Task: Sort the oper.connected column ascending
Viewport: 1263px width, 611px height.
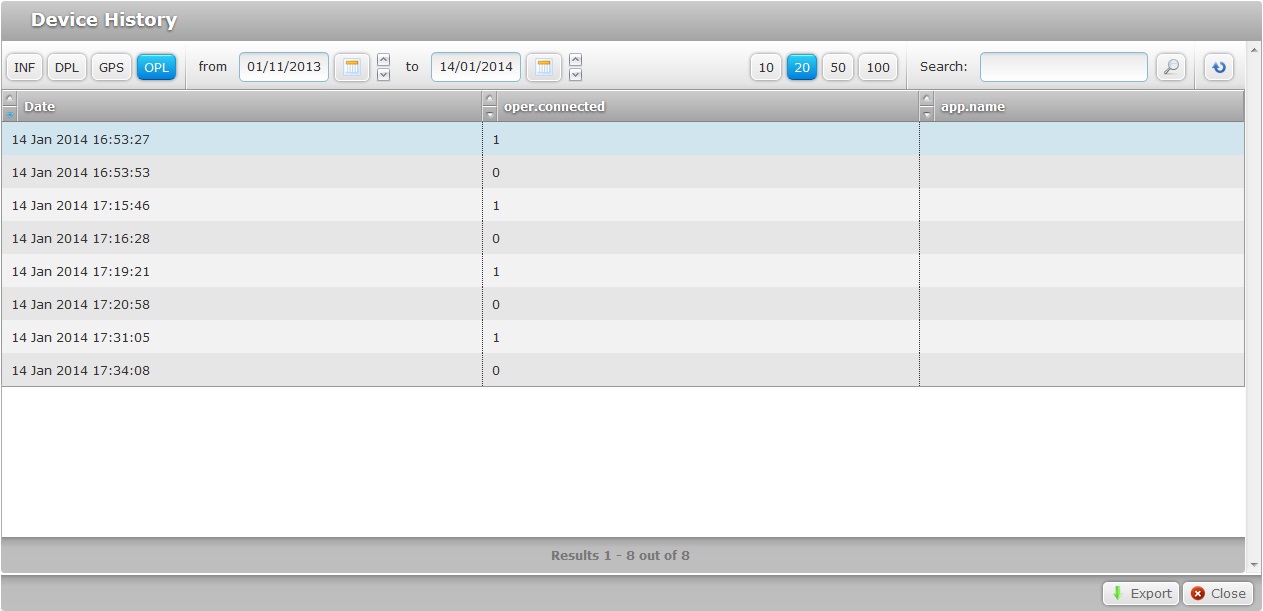Action: (489, 100)
